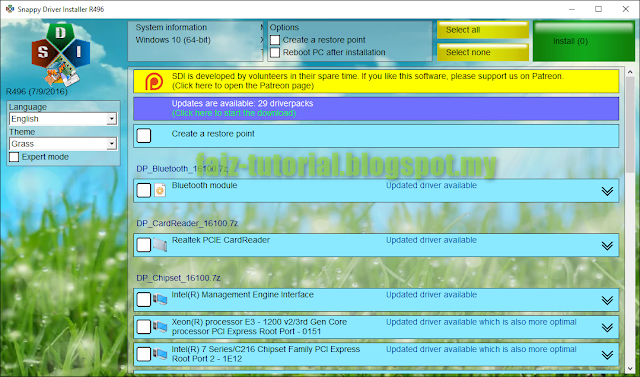
Task: Click the Install (0) button
Action: point(584,41)
